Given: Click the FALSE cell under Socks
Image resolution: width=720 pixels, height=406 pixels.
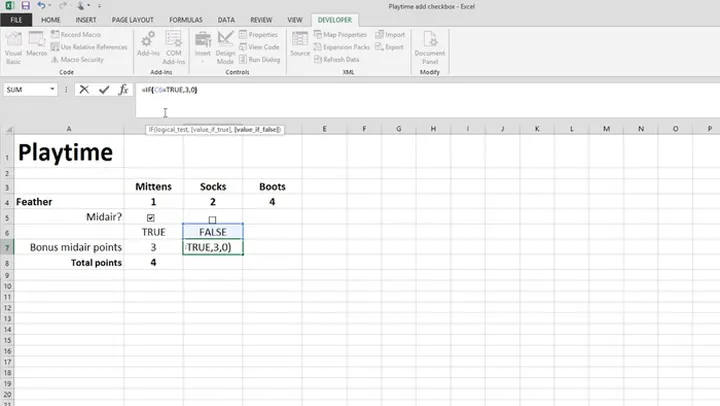Looking at the screenshot, I should tap(213, 232).
